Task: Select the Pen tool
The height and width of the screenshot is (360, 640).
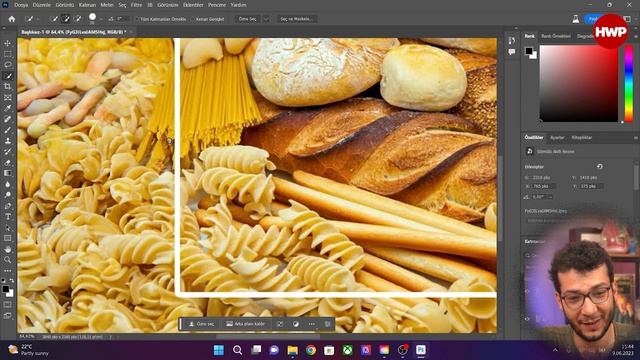Action: (x=8, y=206)
